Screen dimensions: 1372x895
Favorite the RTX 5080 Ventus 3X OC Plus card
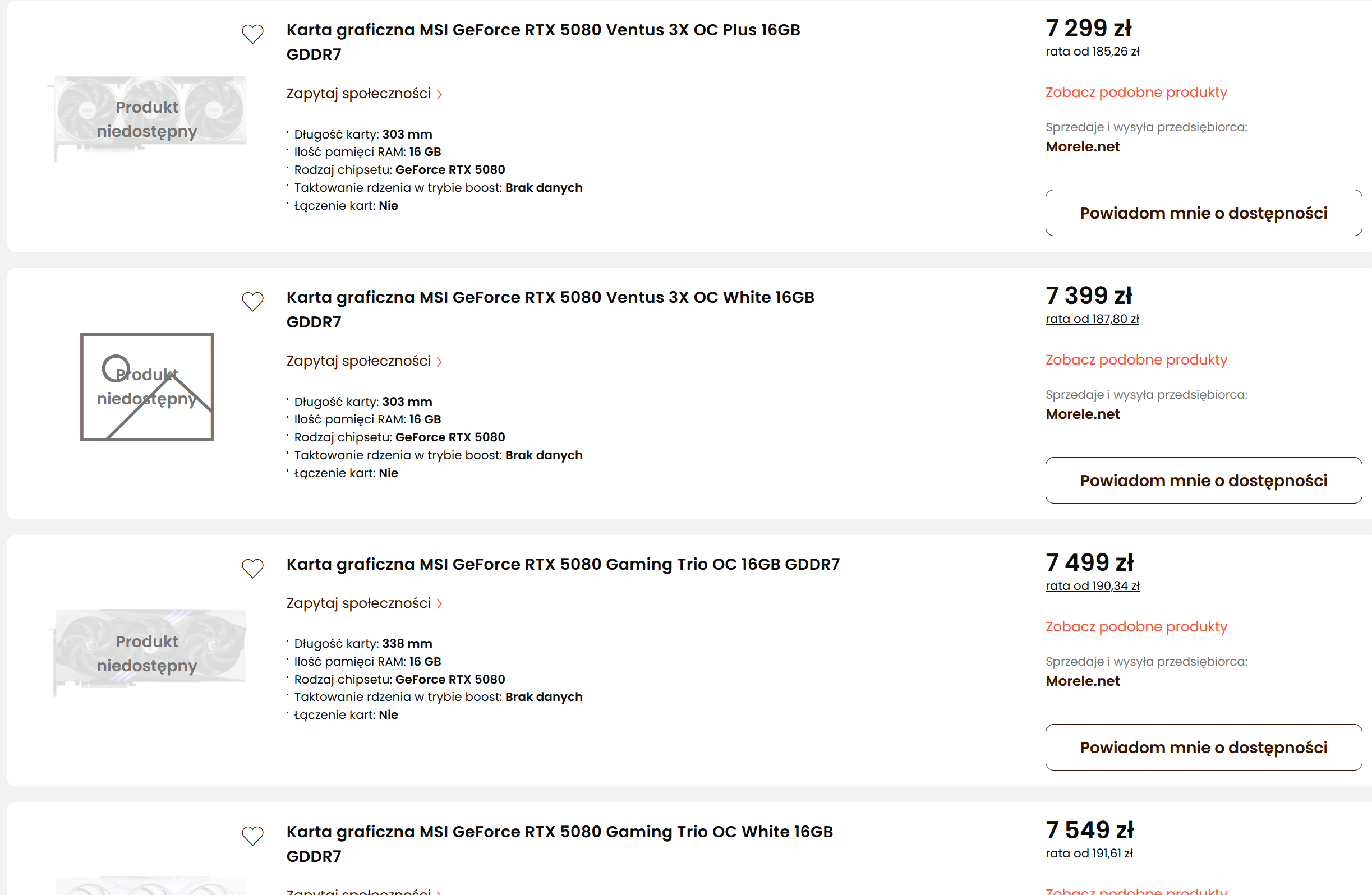pos(252,34)
